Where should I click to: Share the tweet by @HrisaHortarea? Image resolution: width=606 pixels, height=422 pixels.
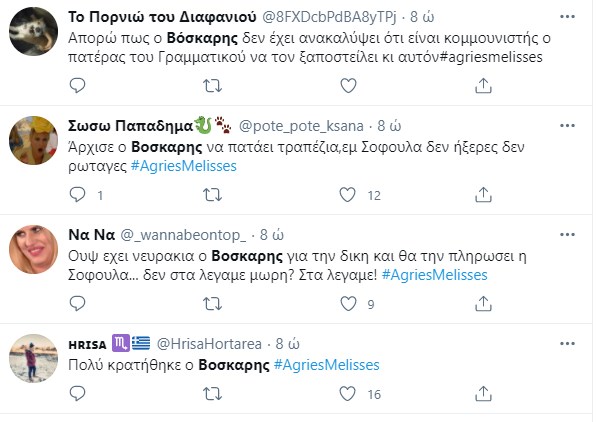pos(484,394)
